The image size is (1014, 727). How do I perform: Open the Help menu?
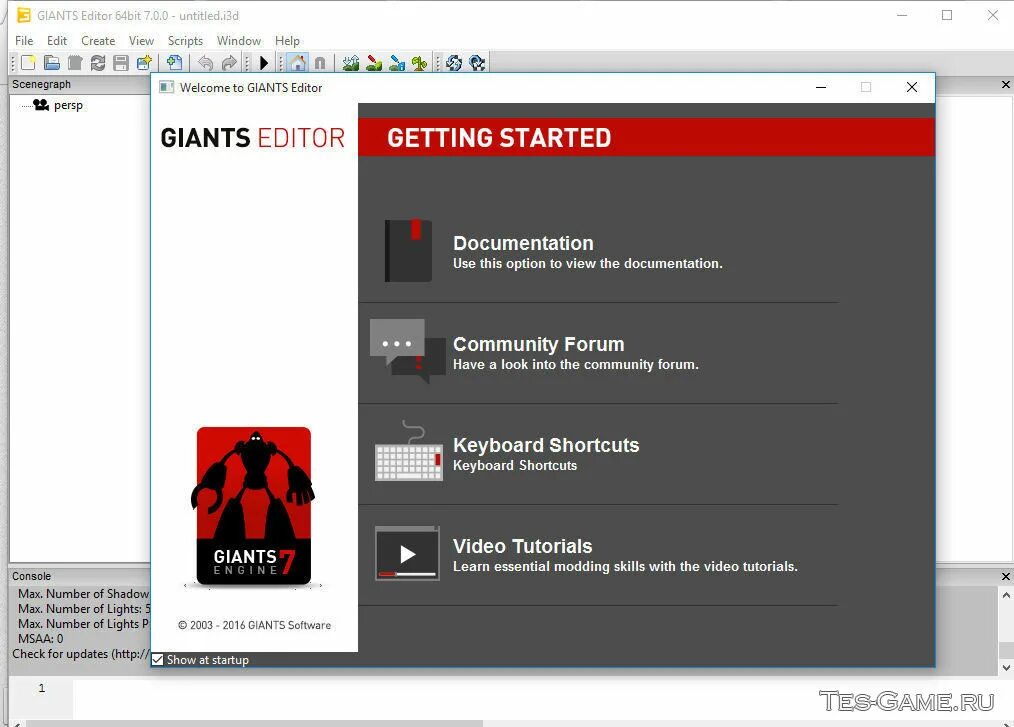click(x=287, y=41)
